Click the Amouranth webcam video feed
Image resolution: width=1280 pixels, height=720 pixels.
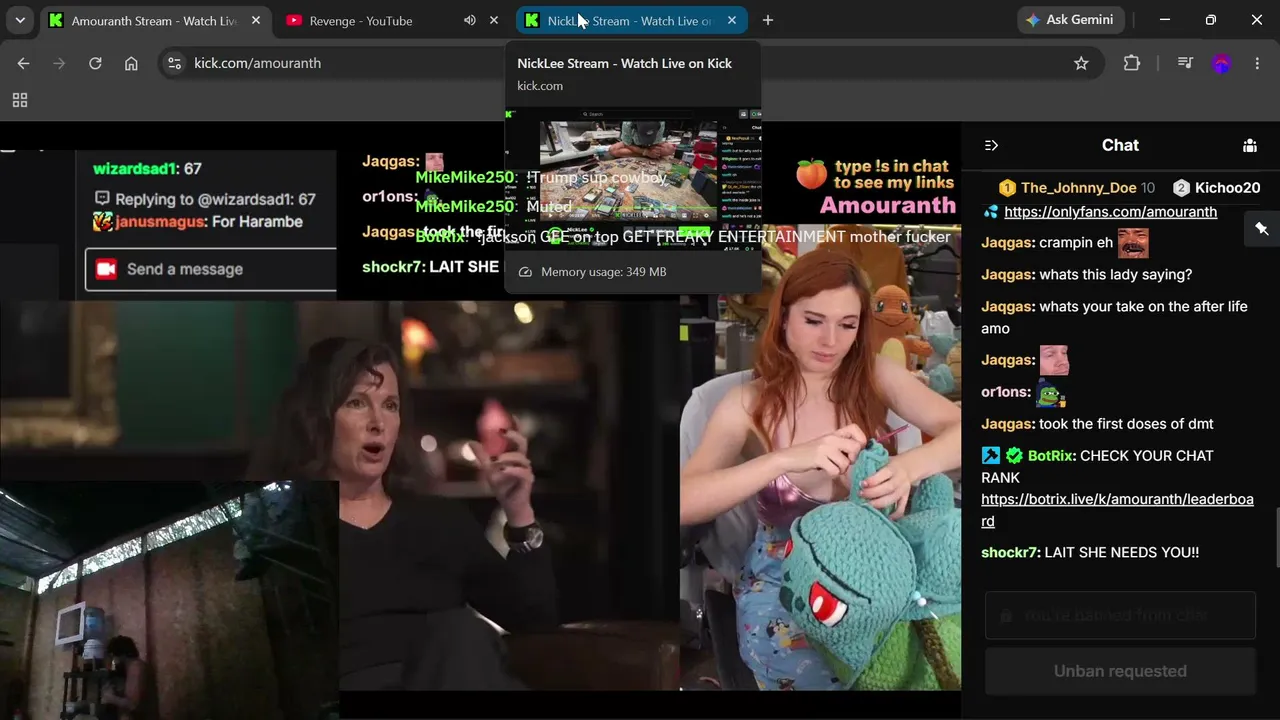[820, 455]
